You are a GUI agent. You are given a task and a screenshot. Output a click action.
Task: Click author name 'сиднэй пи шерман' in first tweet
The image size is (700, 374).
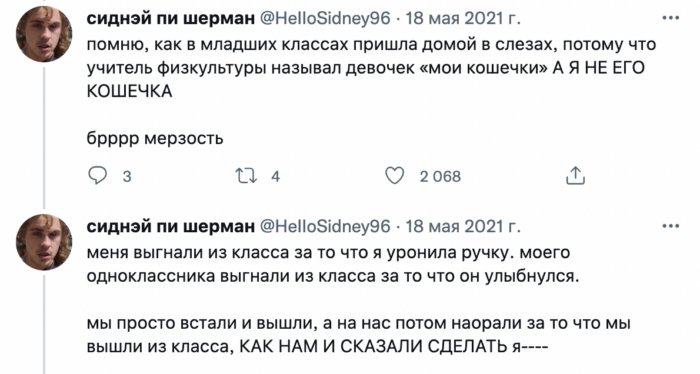(x=170, y=18)
